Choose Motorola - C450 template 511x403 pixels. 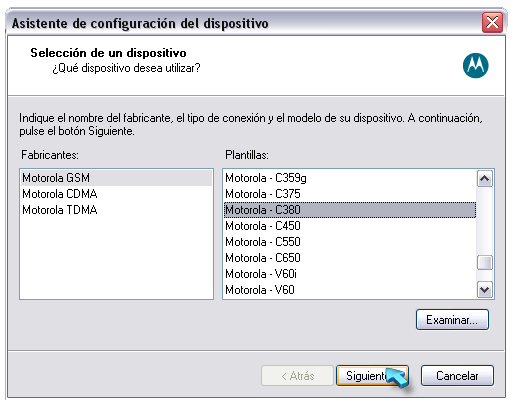[350, 226]
